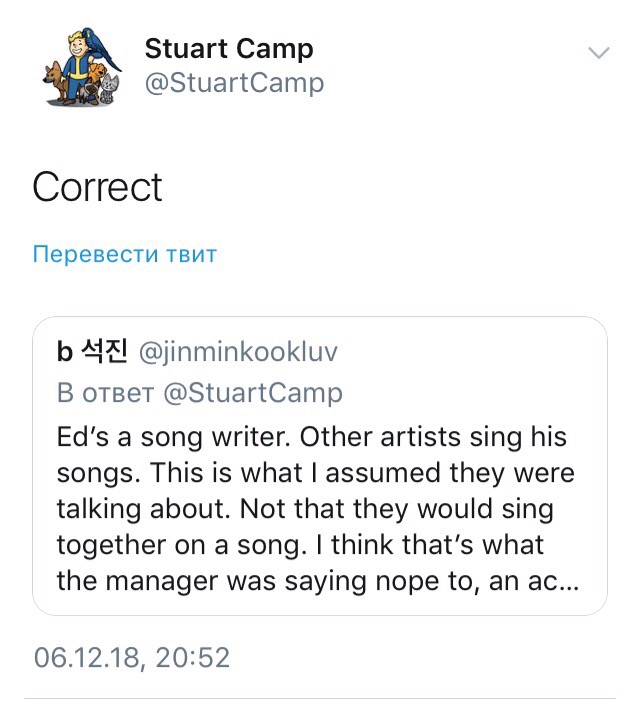The width and height of the screenshot is (640, 708).
Task: Click the "Stuart Camp" display name
Action: pyautogui.click(x=228, y=48)
